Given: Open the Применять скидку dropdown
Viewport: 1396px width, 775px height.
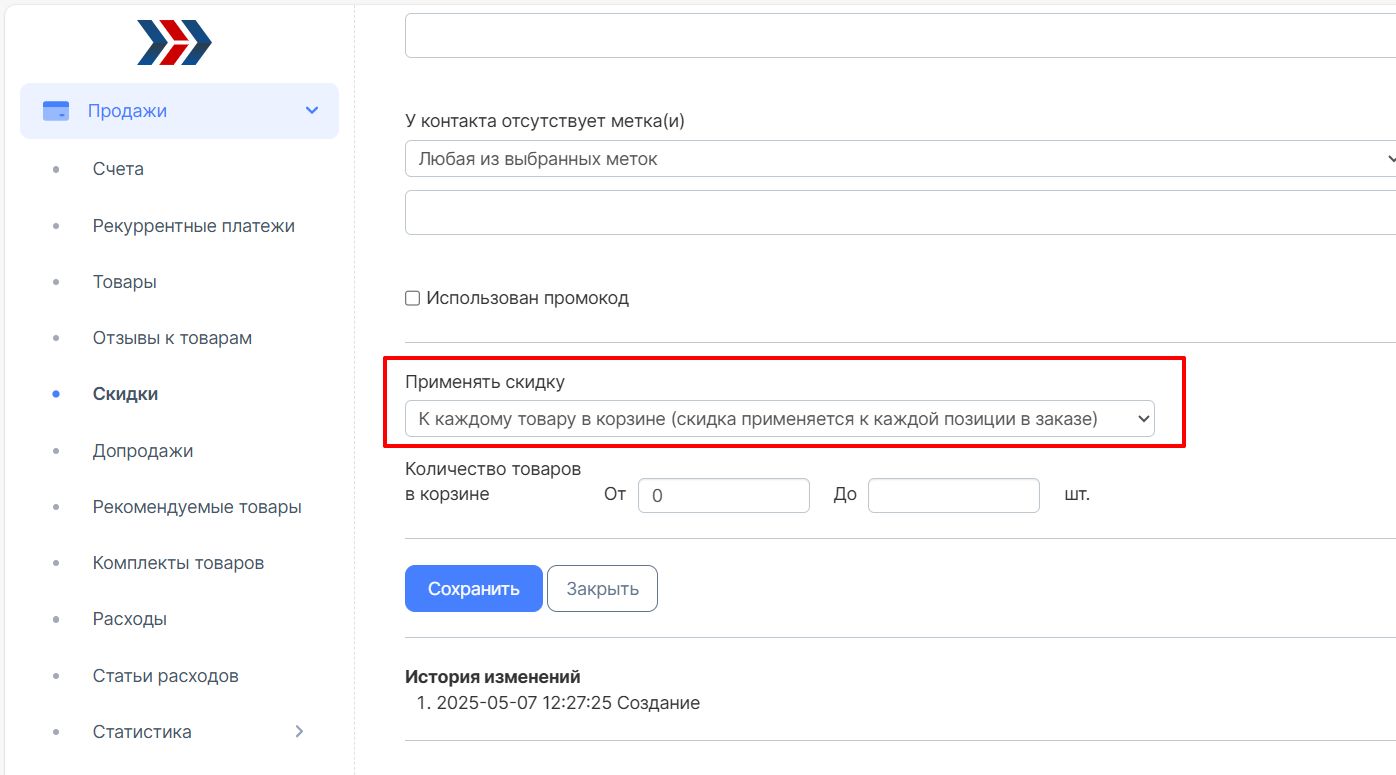Looking at the screenshot, I should point(779,419).
